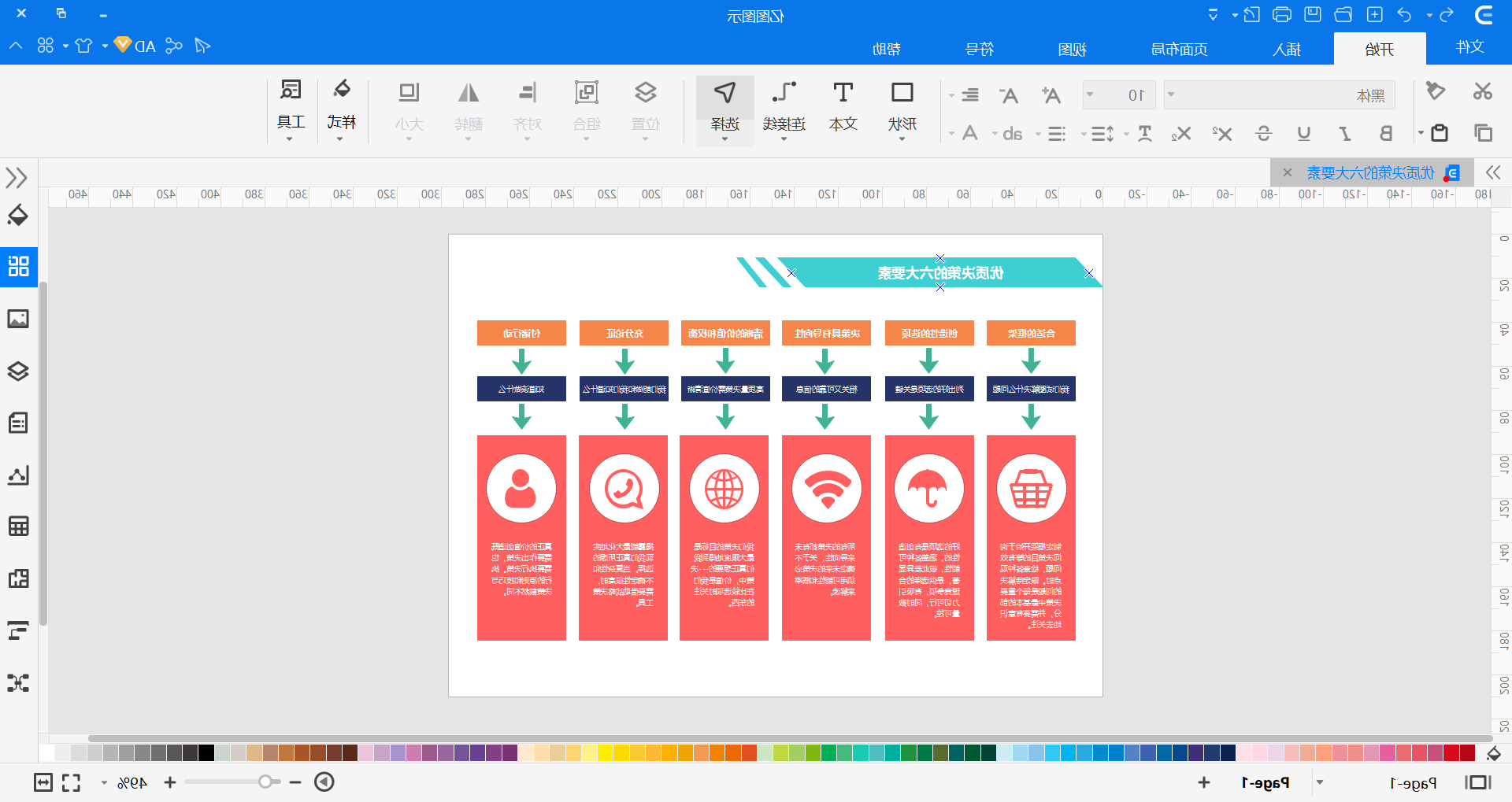Click the Redo arrow in title bar

point(1446,15)
